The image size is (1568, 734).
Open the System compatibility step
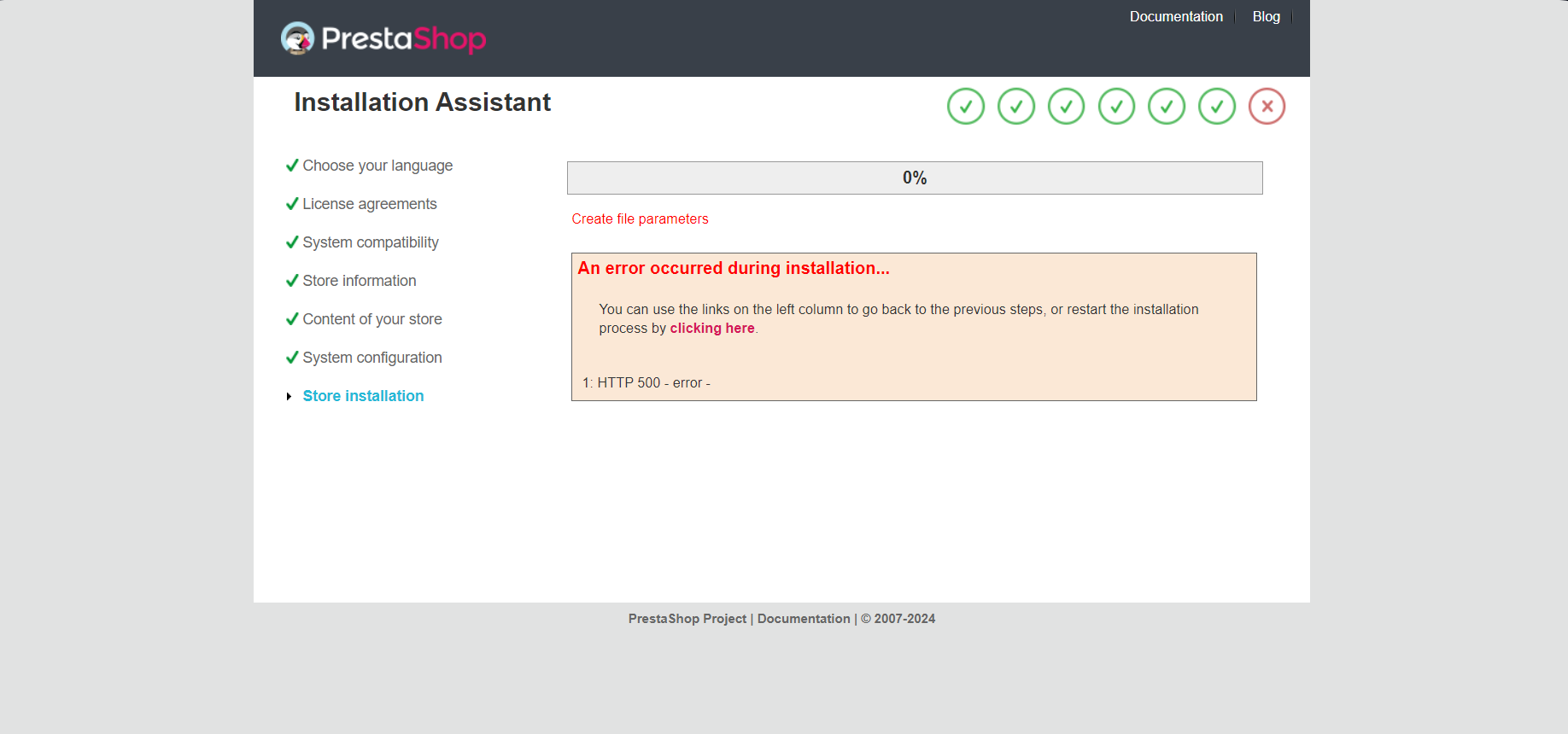(371, 242)
